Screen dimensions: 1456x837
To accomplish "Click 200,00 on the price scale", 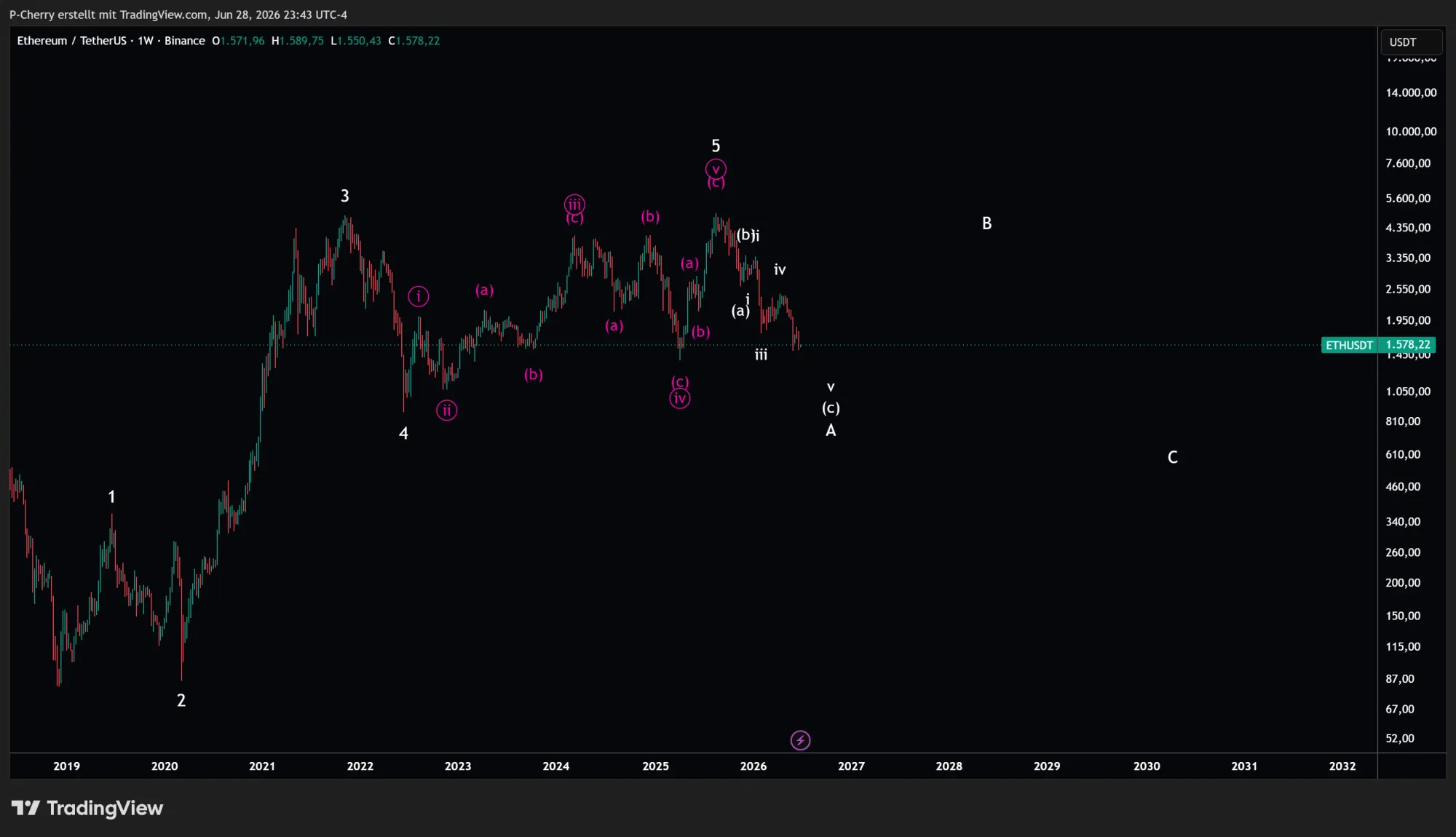I will (x=1403, y=583).
